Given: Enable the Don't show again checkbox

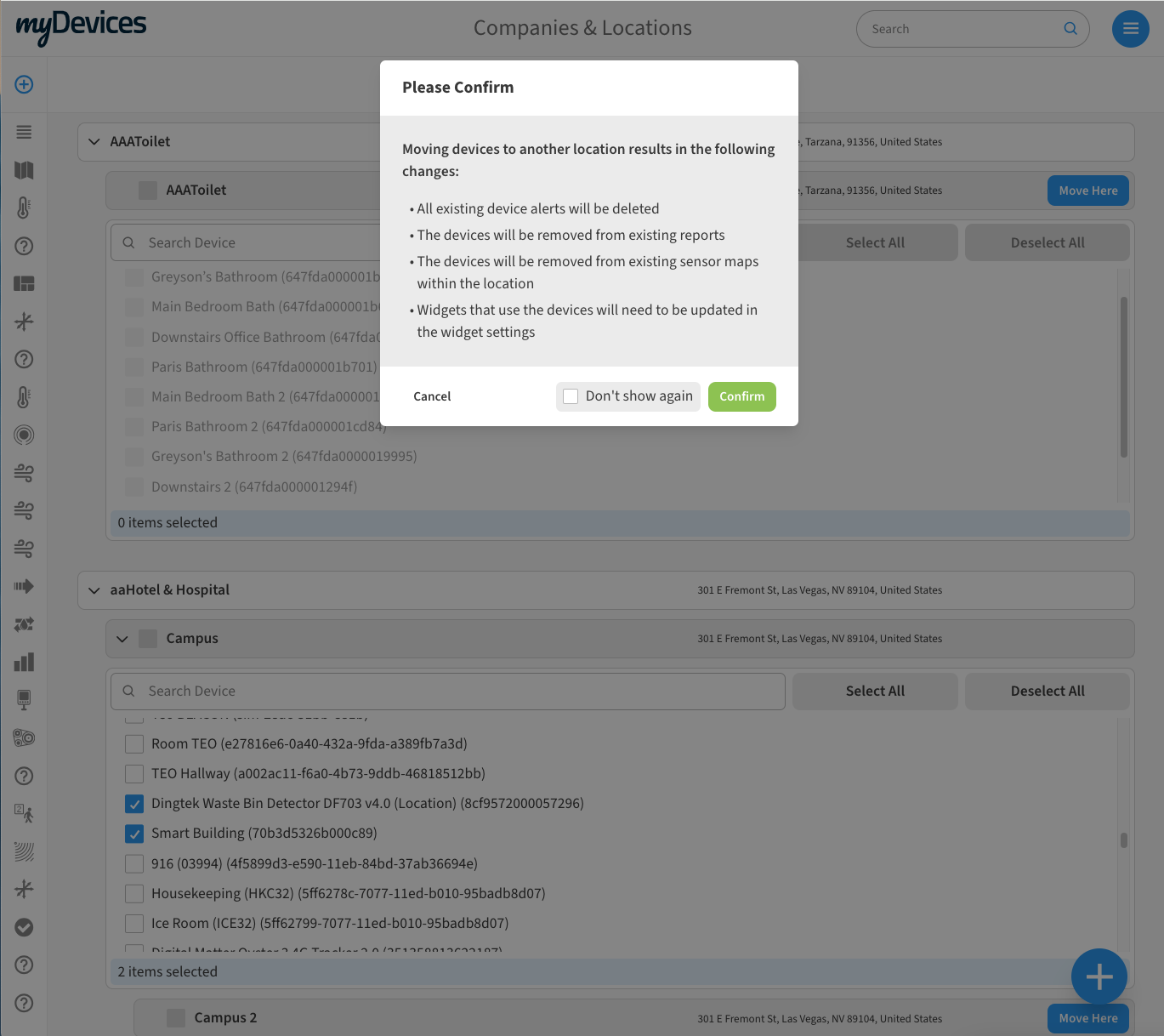Looking at the screenshot, I should click(x=571, y=396).
